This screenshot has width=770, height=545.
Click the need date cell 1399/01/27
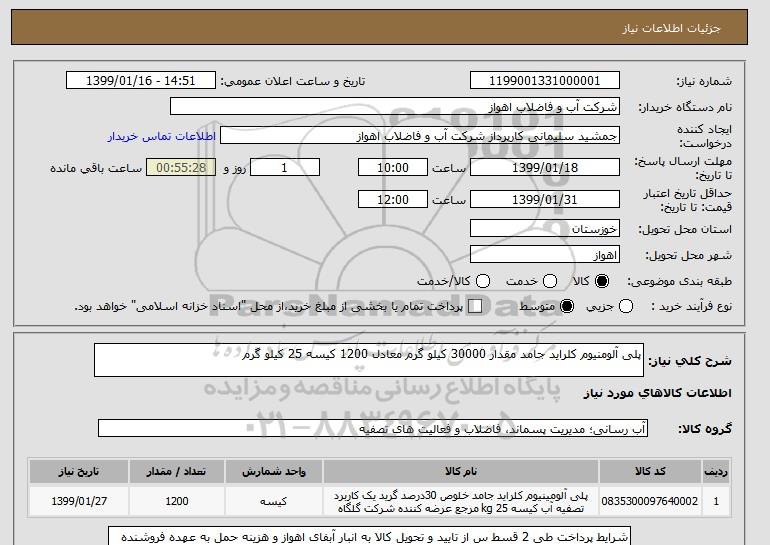(x=79, y=501)
